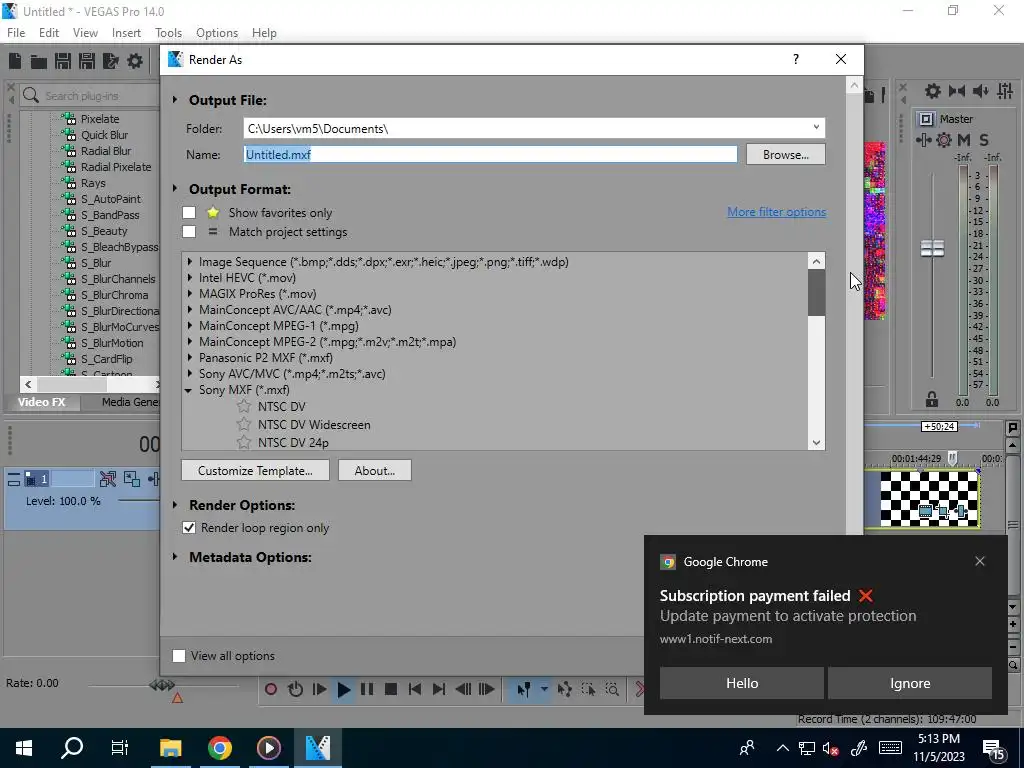The width and height of the screenshot is (1024, 768).
Task: Open the Edit menu
Action: [49, 33]
